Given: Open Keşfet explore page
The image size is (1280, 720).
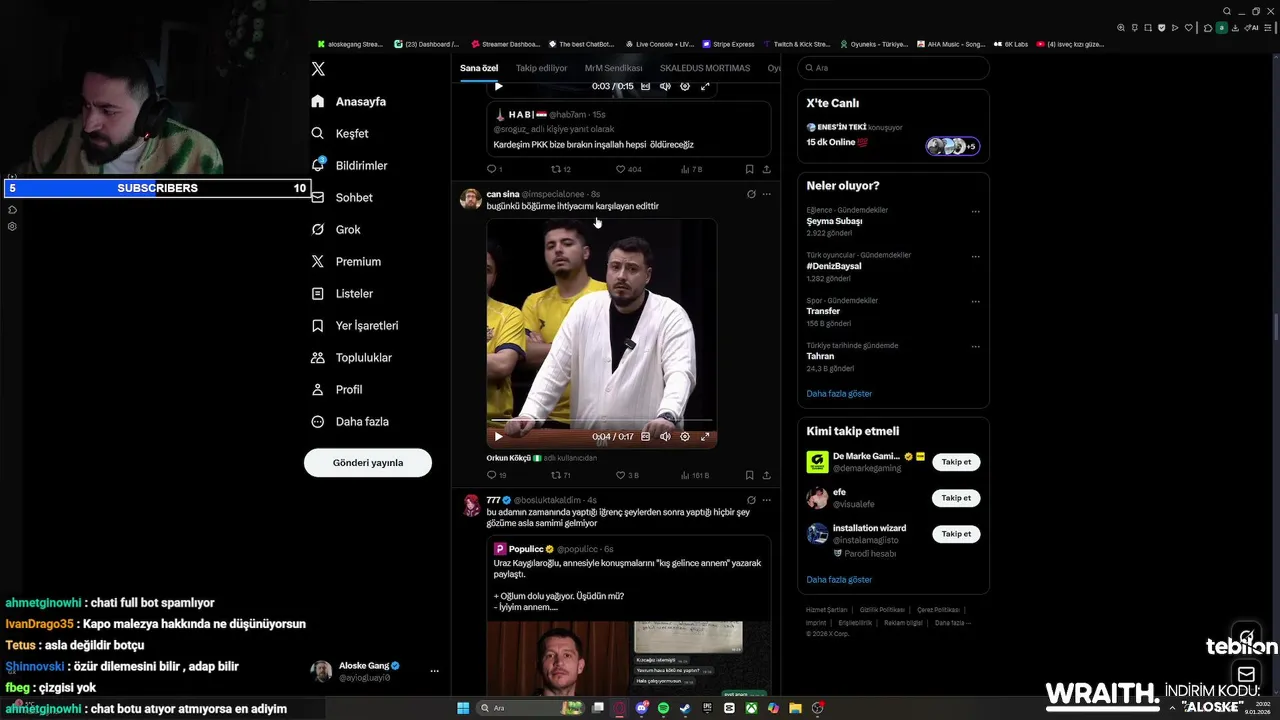Looking at the screenshot, I should (x=339, y=133).
